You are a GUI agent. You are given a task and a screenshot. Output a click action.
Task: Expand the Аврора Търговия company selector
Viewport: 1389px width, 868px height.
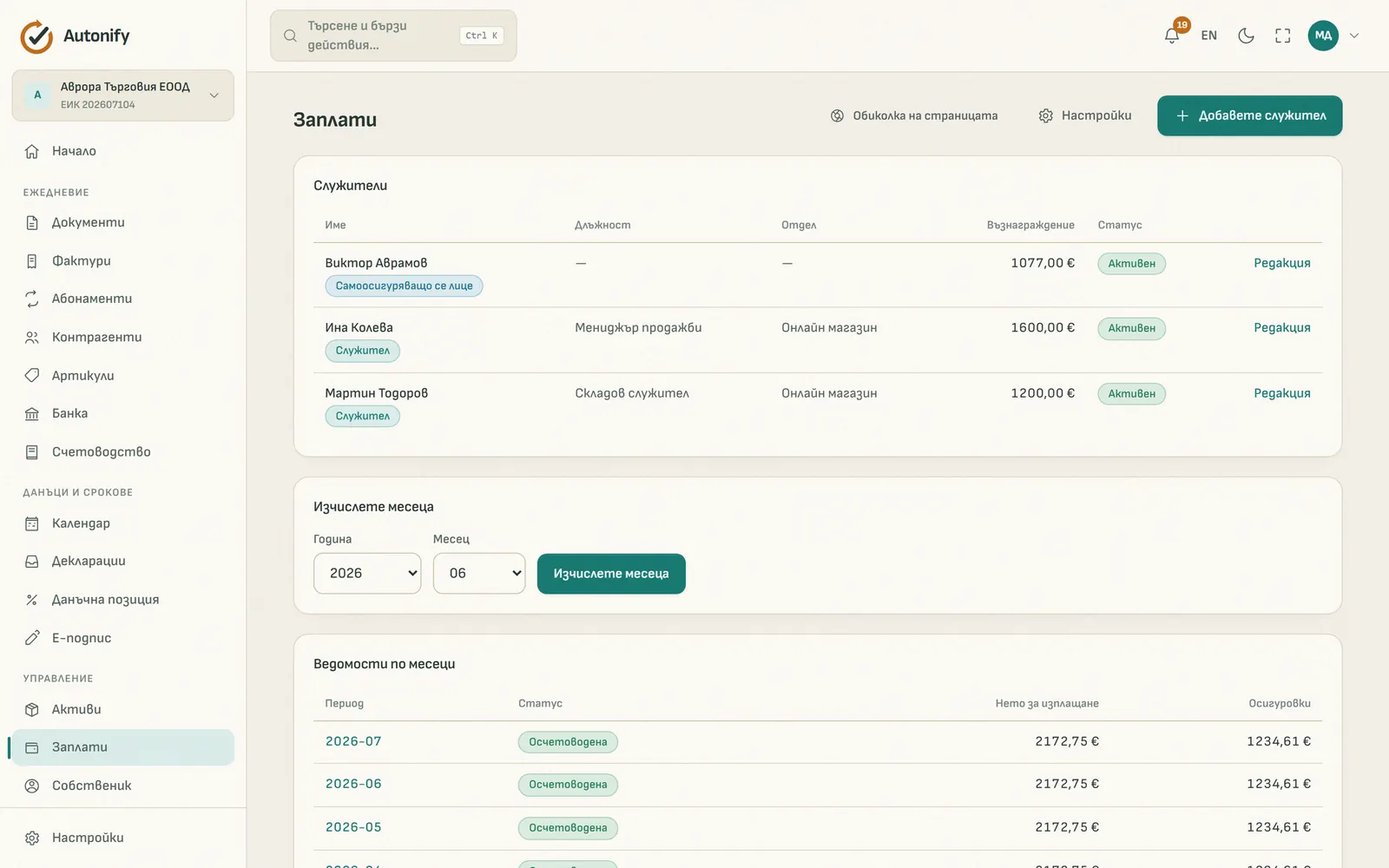[122, 95]
